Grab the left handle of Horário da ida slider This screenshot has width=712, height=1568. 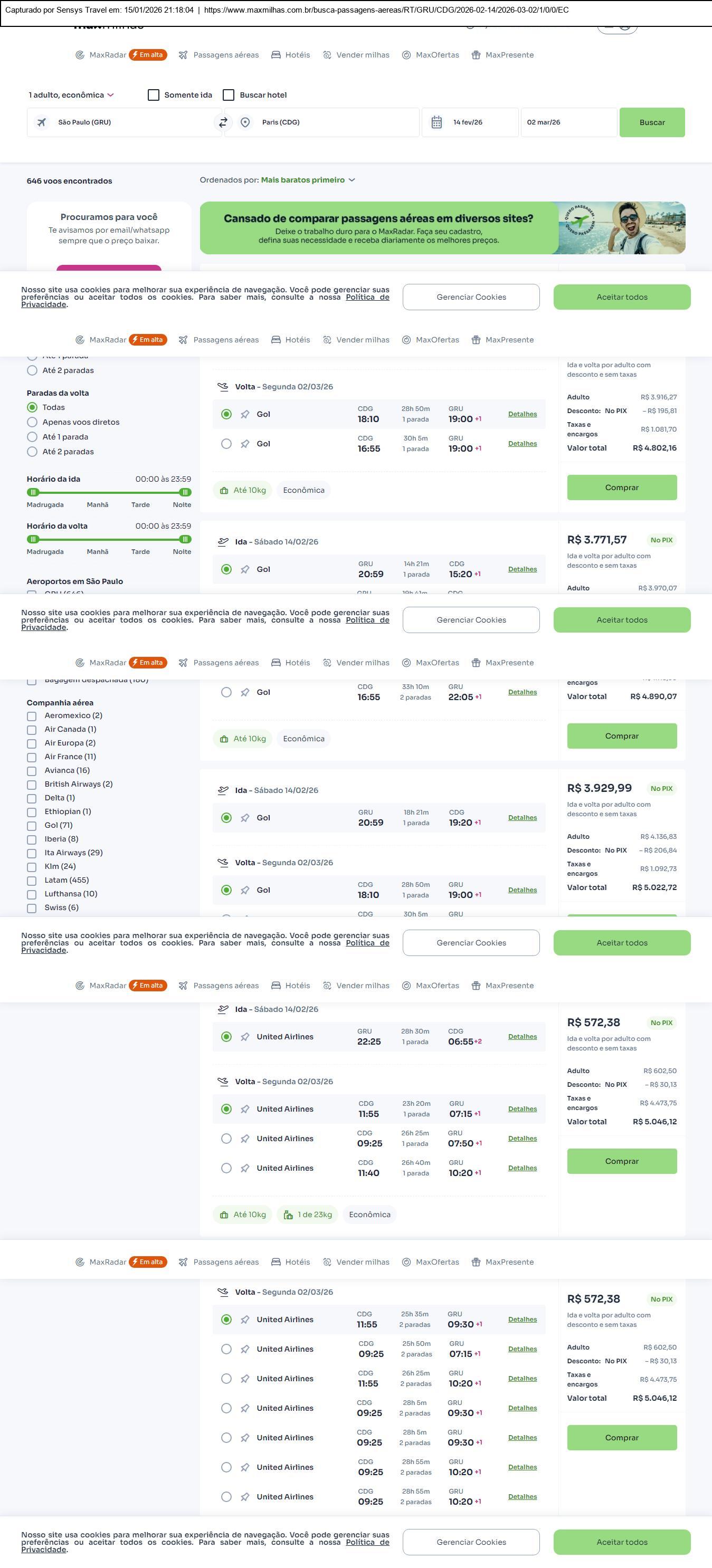(x=33, y=492)
